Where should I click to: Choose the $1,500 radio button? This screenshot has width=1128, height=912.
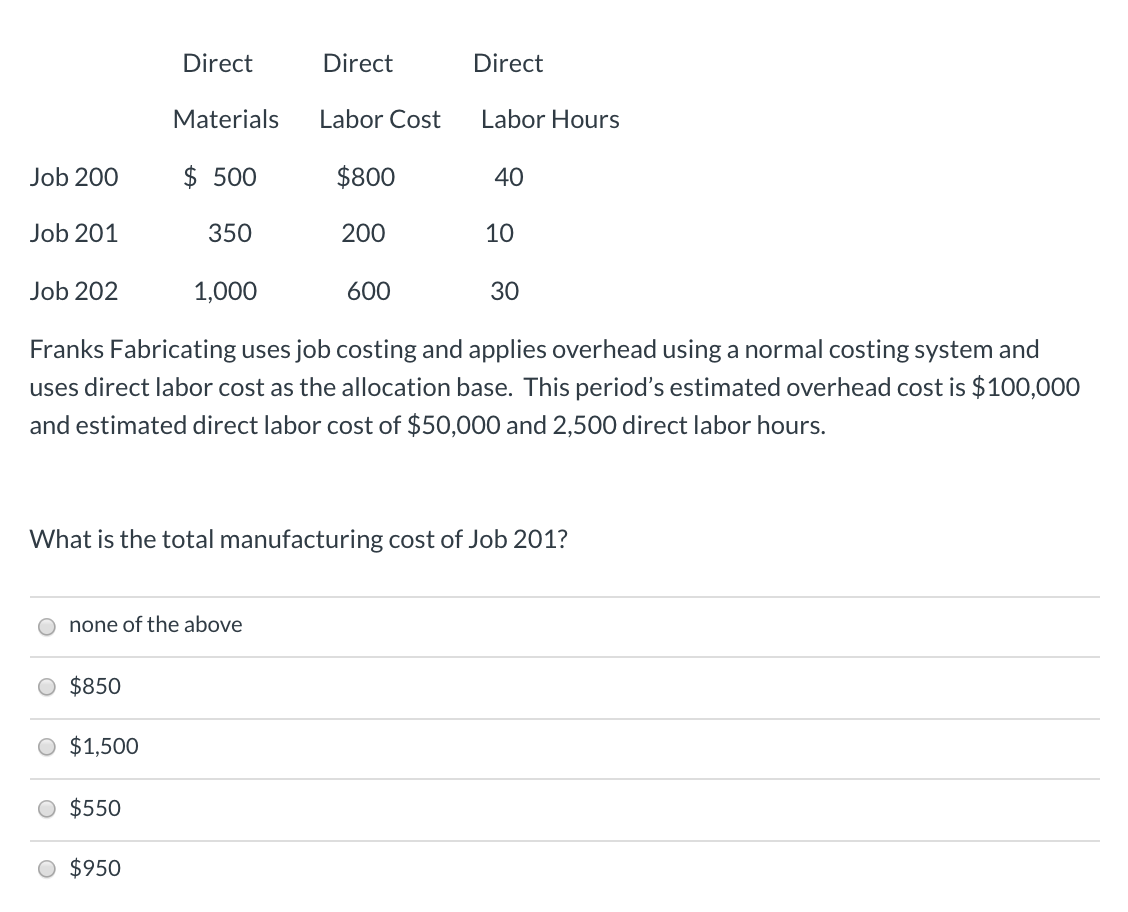(x=47, y=747)
